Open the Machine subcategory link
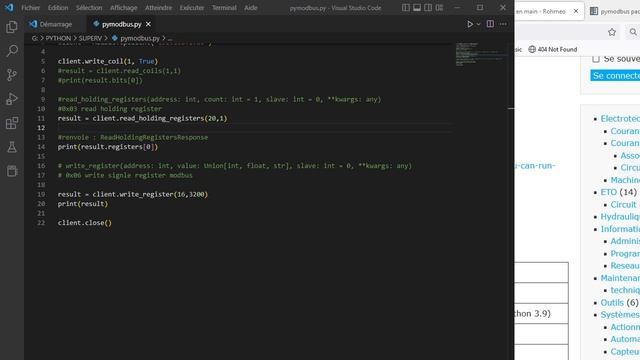 click(x=625, y=180)
